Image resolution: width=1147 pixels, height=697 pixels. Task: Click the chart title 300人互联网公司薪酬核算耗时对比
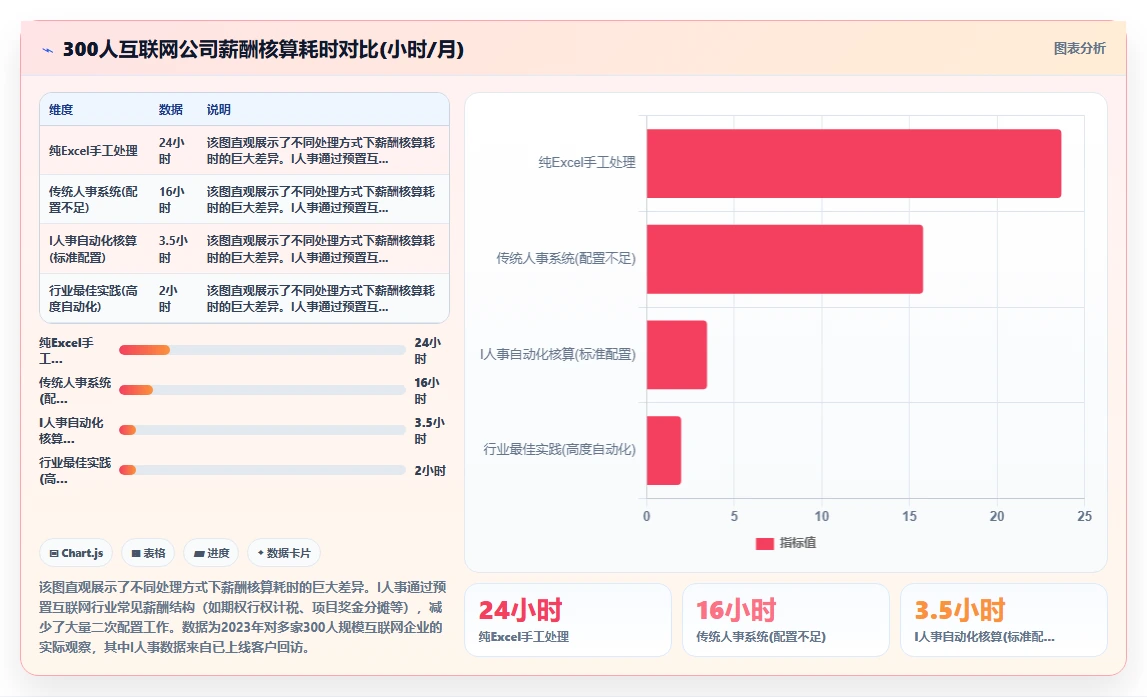(263, 50)
